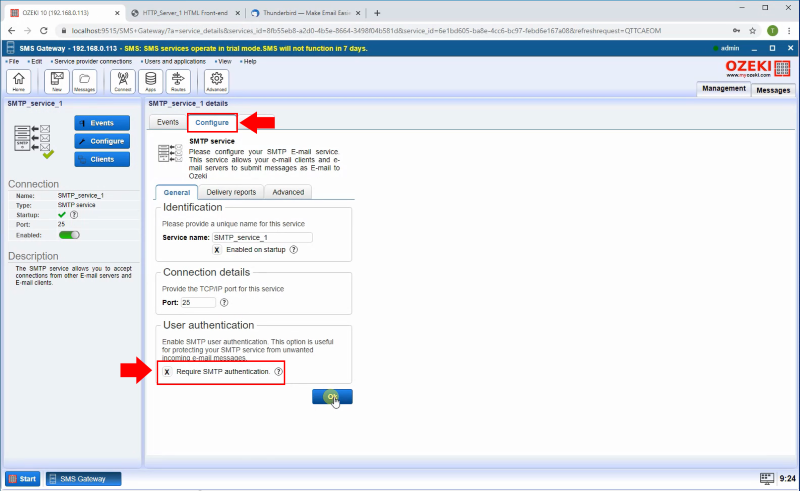Click the Connect antenna toolbar icon
Image resolution: width=800 pixels, height=491 pixels.
click(122, 81)
